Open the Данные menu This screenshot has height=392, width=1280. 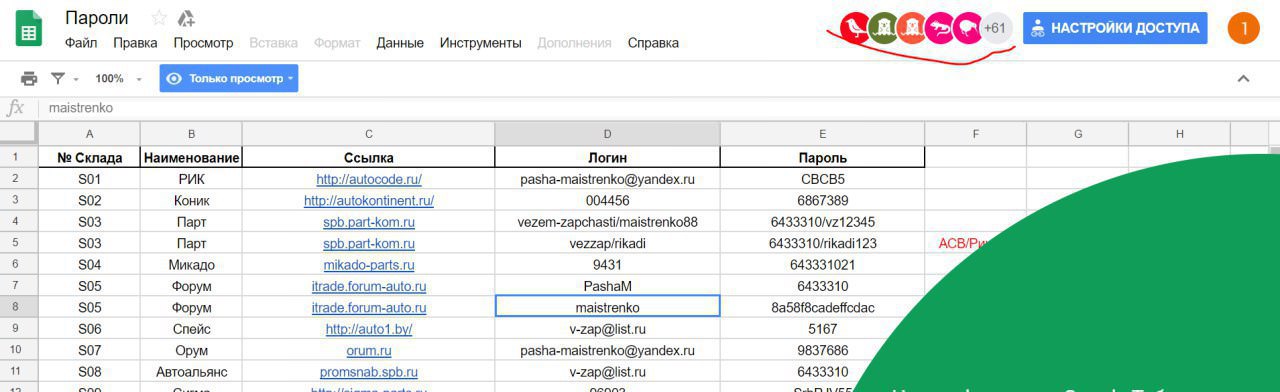tap(400, 43)
